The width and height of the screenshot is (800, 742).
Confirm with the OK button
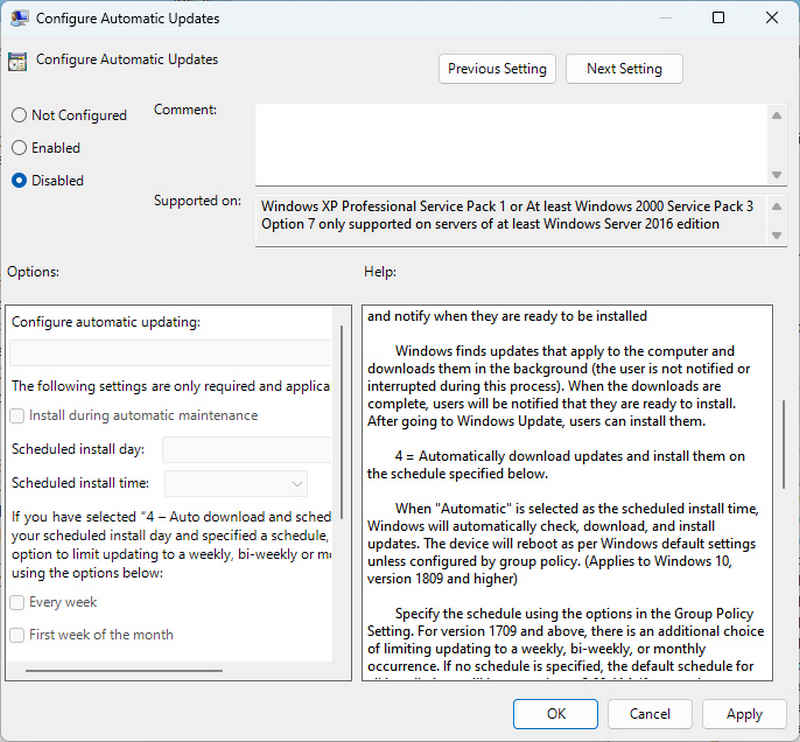coord(556,713)
